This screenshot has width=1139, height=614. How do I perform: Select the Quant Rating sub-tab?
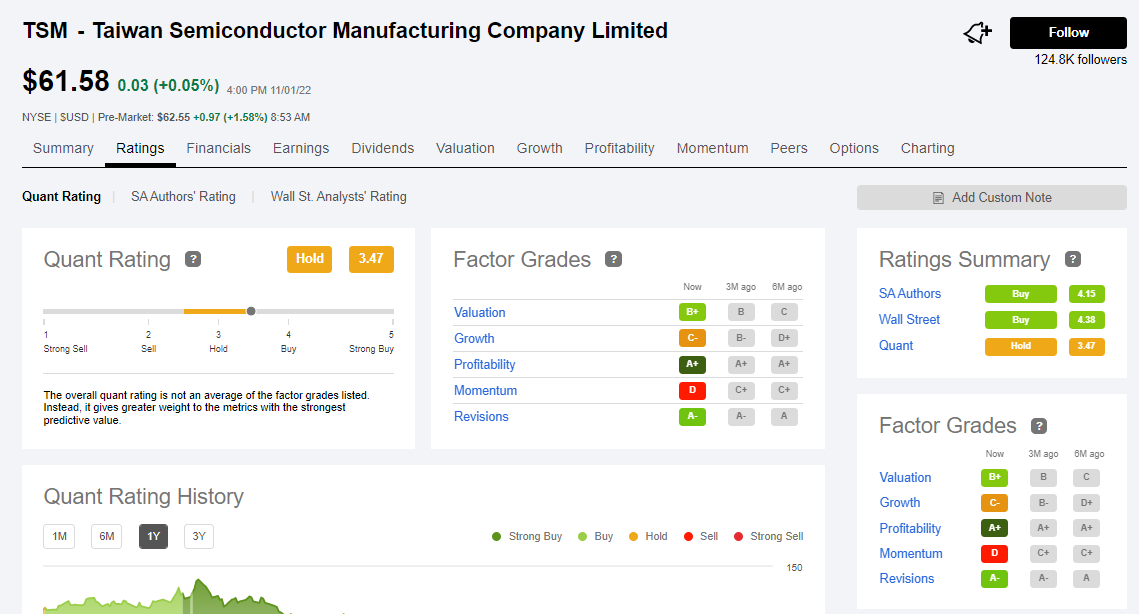coord(62,196)
